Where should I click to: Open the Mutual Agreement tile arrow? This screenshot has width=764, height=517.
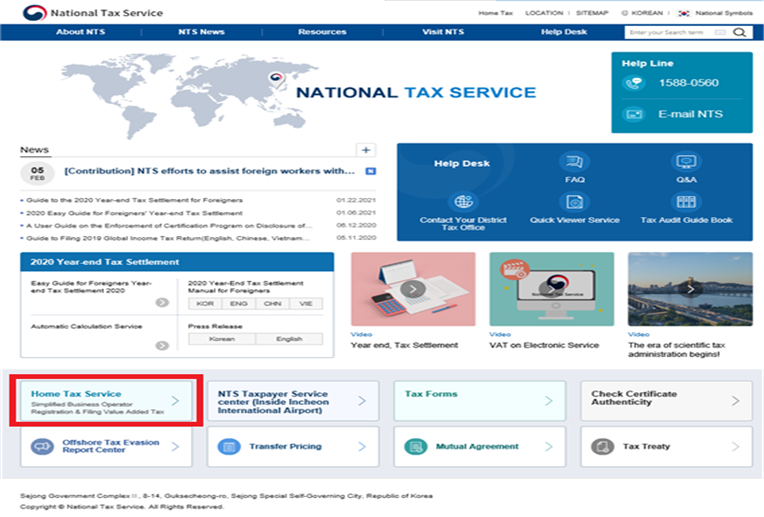[549, 446]
